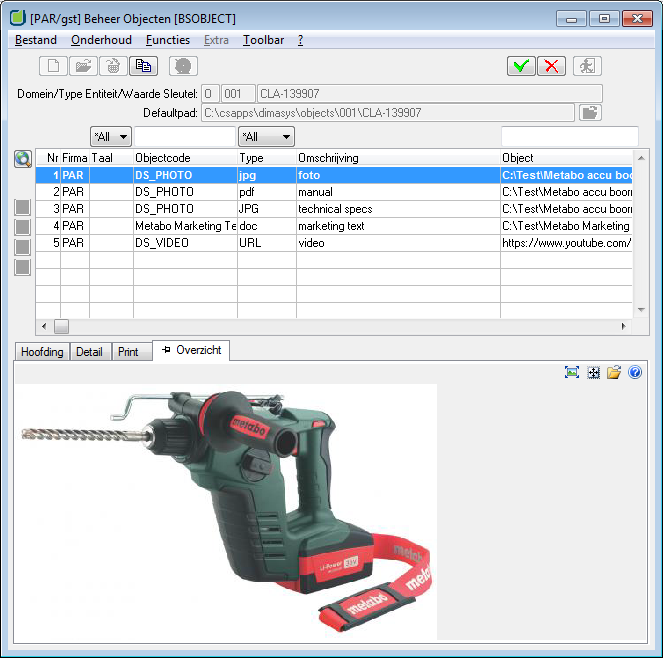Screen dimensions: 663x658
Task: Open the file in folder icon above preview
Action: click(614, 372)
